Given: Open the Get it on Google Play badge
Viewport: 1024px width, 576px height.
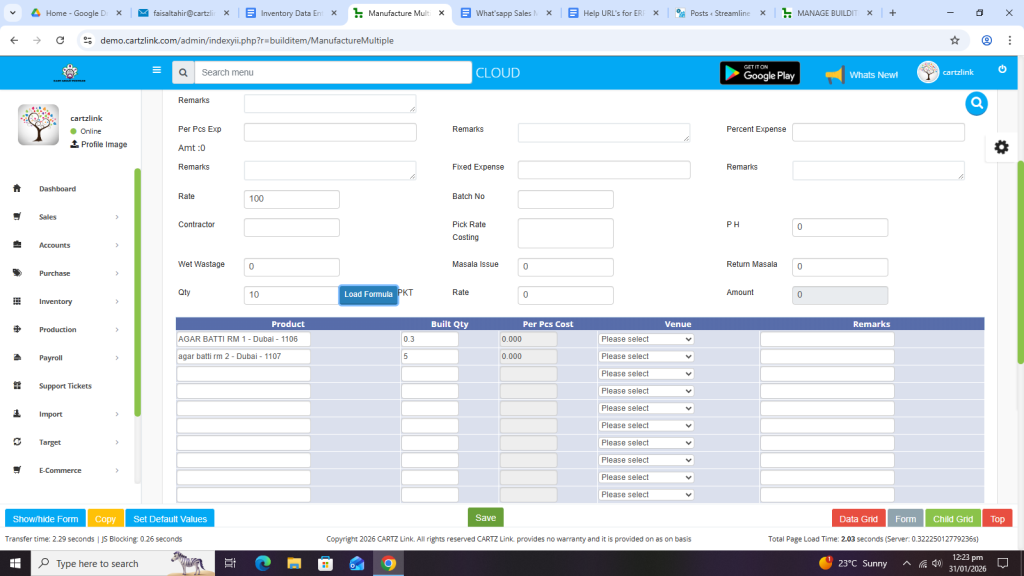Looking at the screenshot, I should 759,73.
